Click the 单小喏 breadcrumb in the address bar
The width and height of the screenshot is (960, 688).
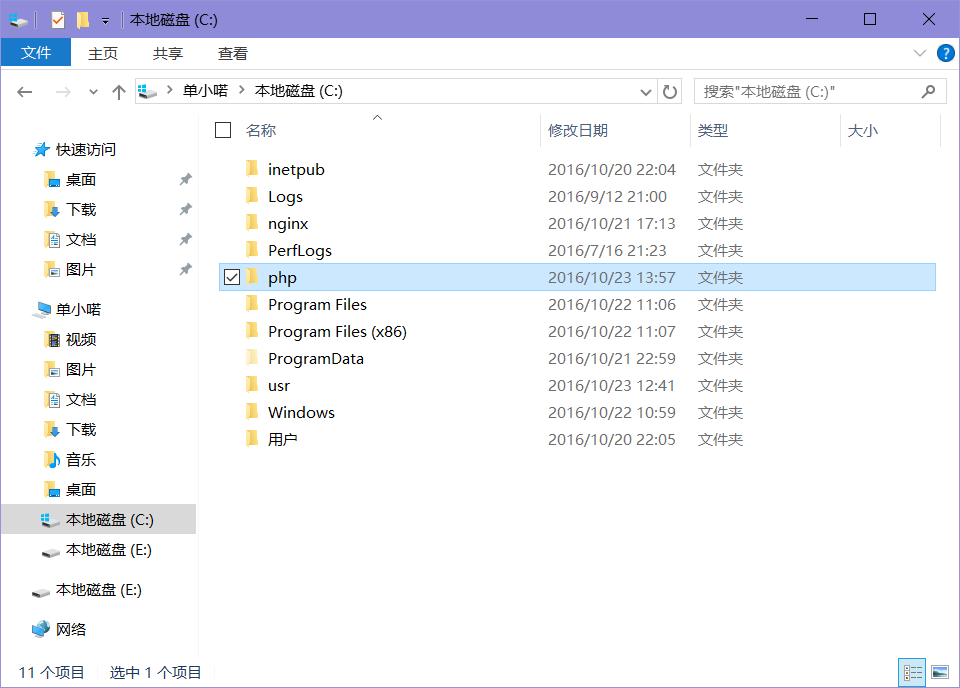pos(205,91)
